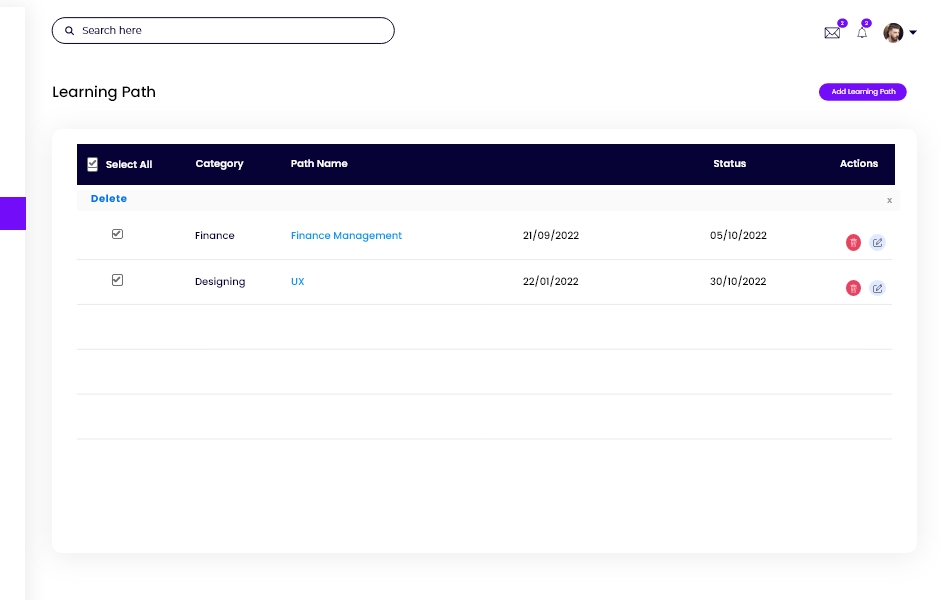Toggle the Select All checkbox
940x600 pixels.
pos(93,164)
